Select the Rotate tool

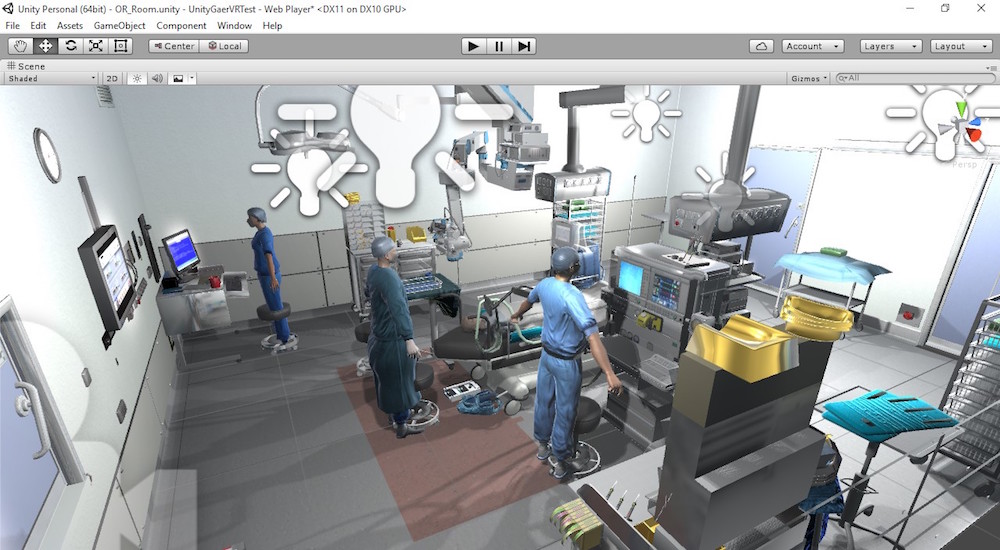pyautogui.click(x=70, y=46)
